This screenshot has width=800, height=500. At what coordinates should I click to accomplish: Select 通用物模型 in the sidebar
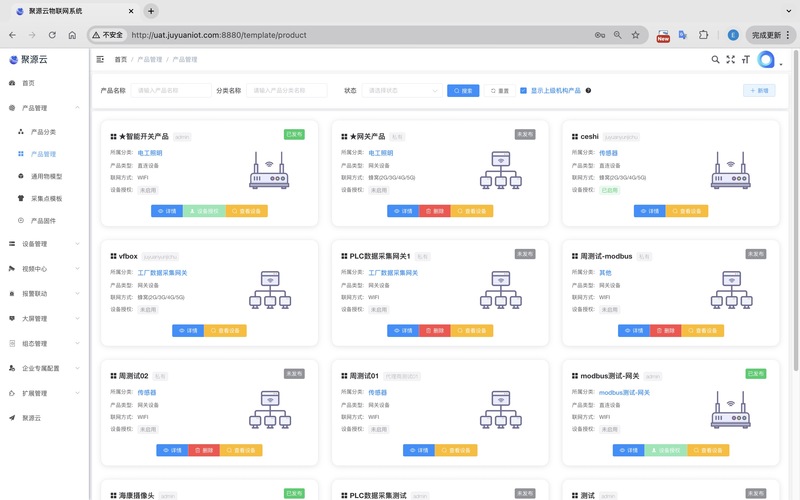[x=44, y=177]
